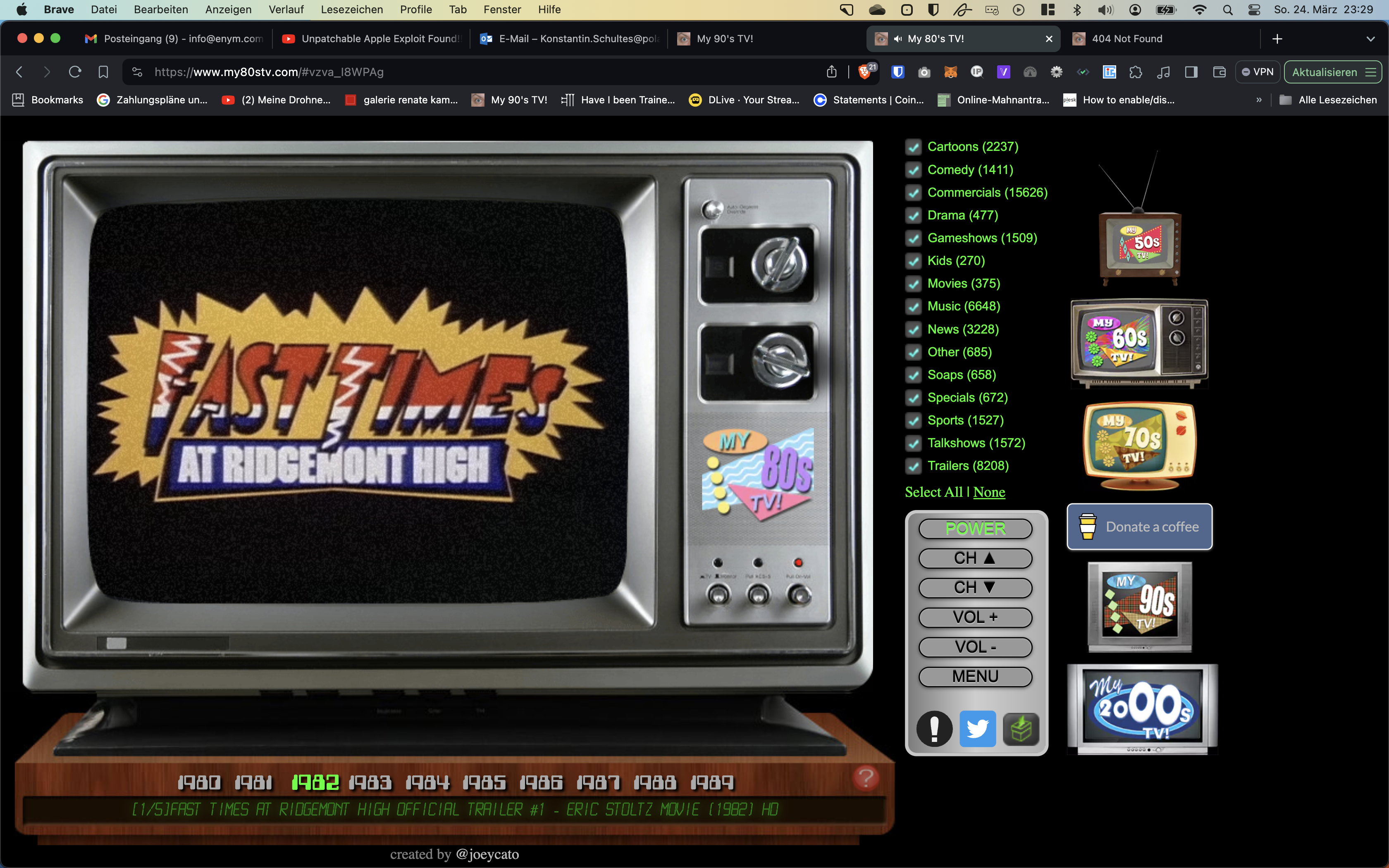
Task: Uncheck the Trailers (8208) checkbox
Action: click(913, 466)
